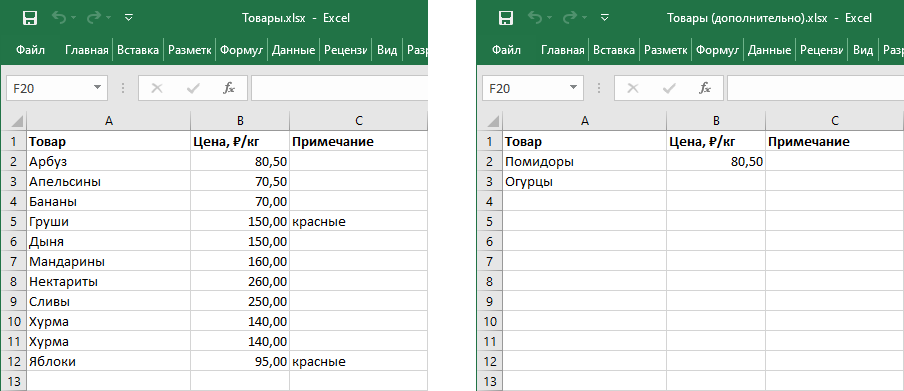Viewport: 904px width, 391px height.
Task: Click the confirm checkmark in the right formula bar
Action: point(669,88)
